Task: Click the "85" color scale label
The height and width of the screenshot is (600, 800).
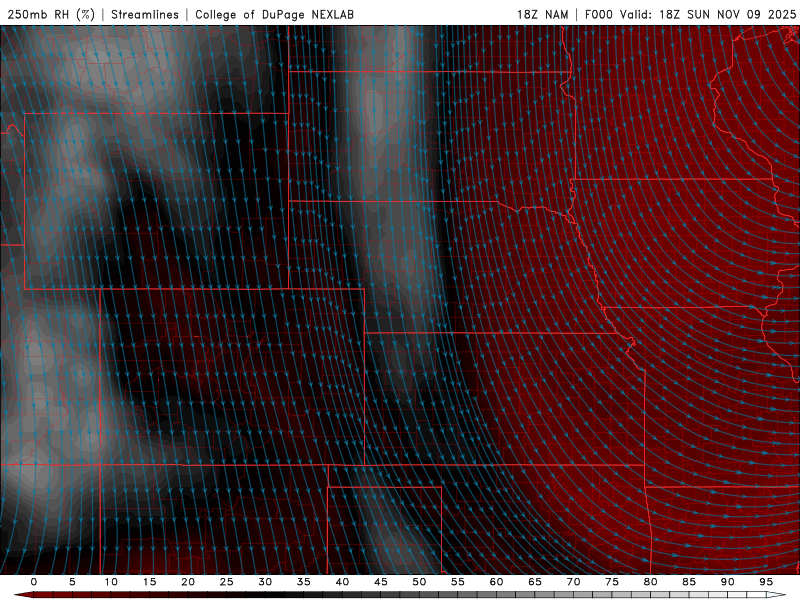Action: coord(689,582)
